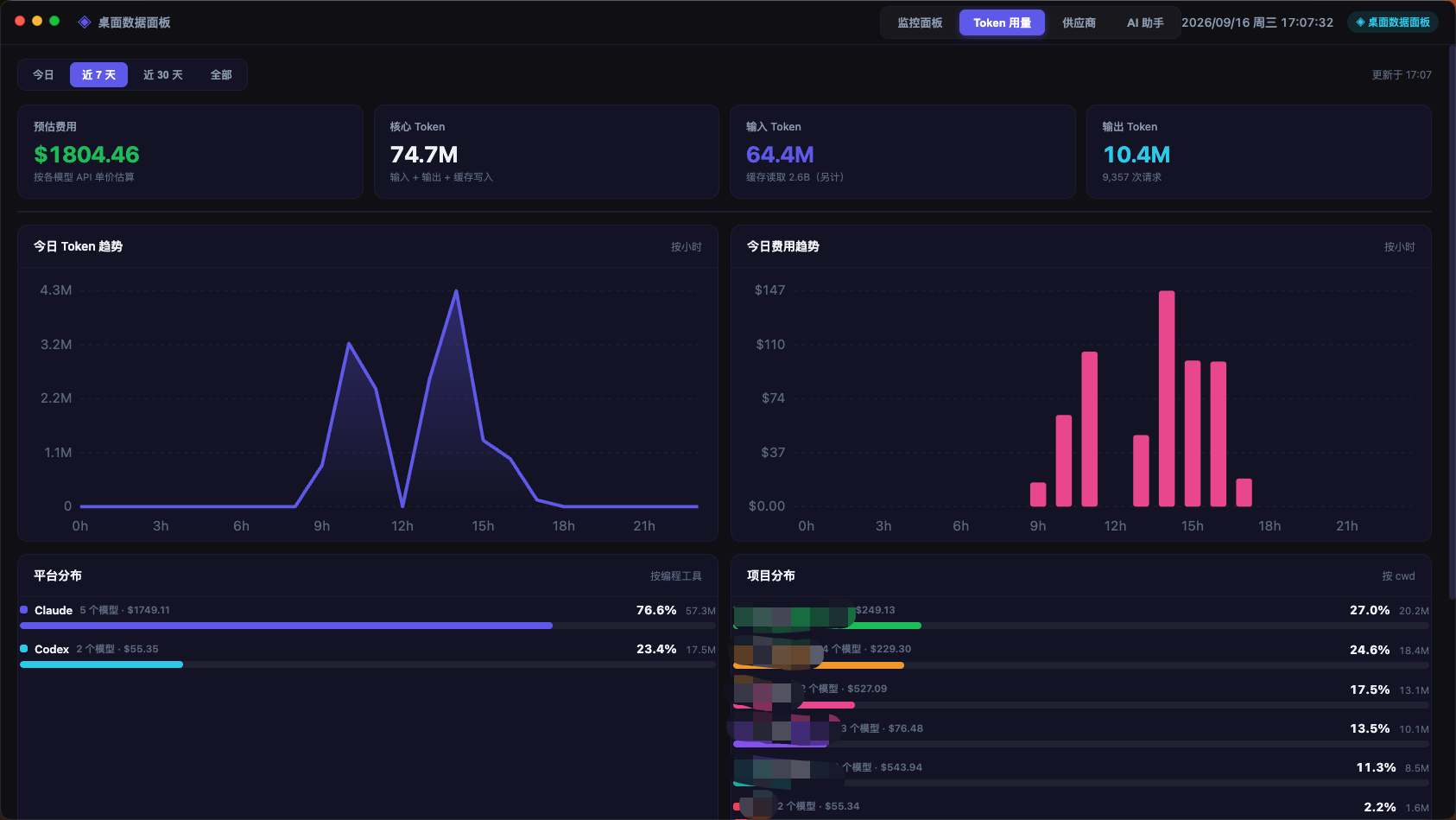
Task: Select the 今日 time range
Action: click(43, 75)
